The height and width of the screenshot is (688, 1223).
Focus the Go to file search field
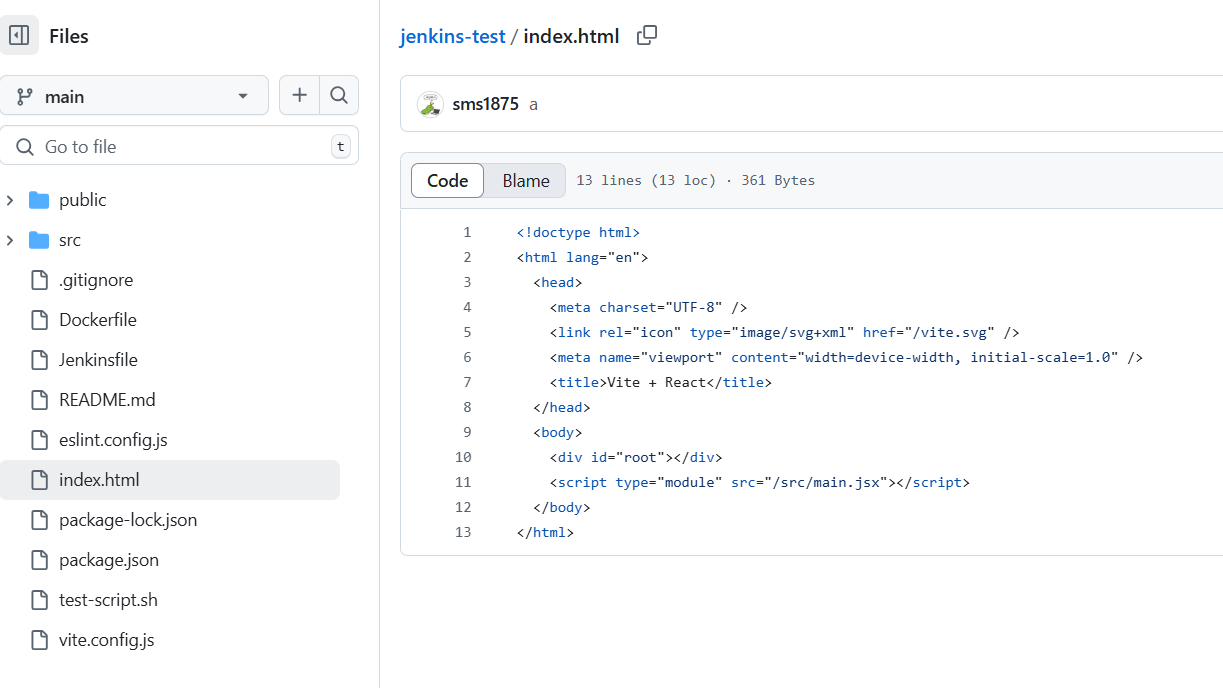coord(179,146)
